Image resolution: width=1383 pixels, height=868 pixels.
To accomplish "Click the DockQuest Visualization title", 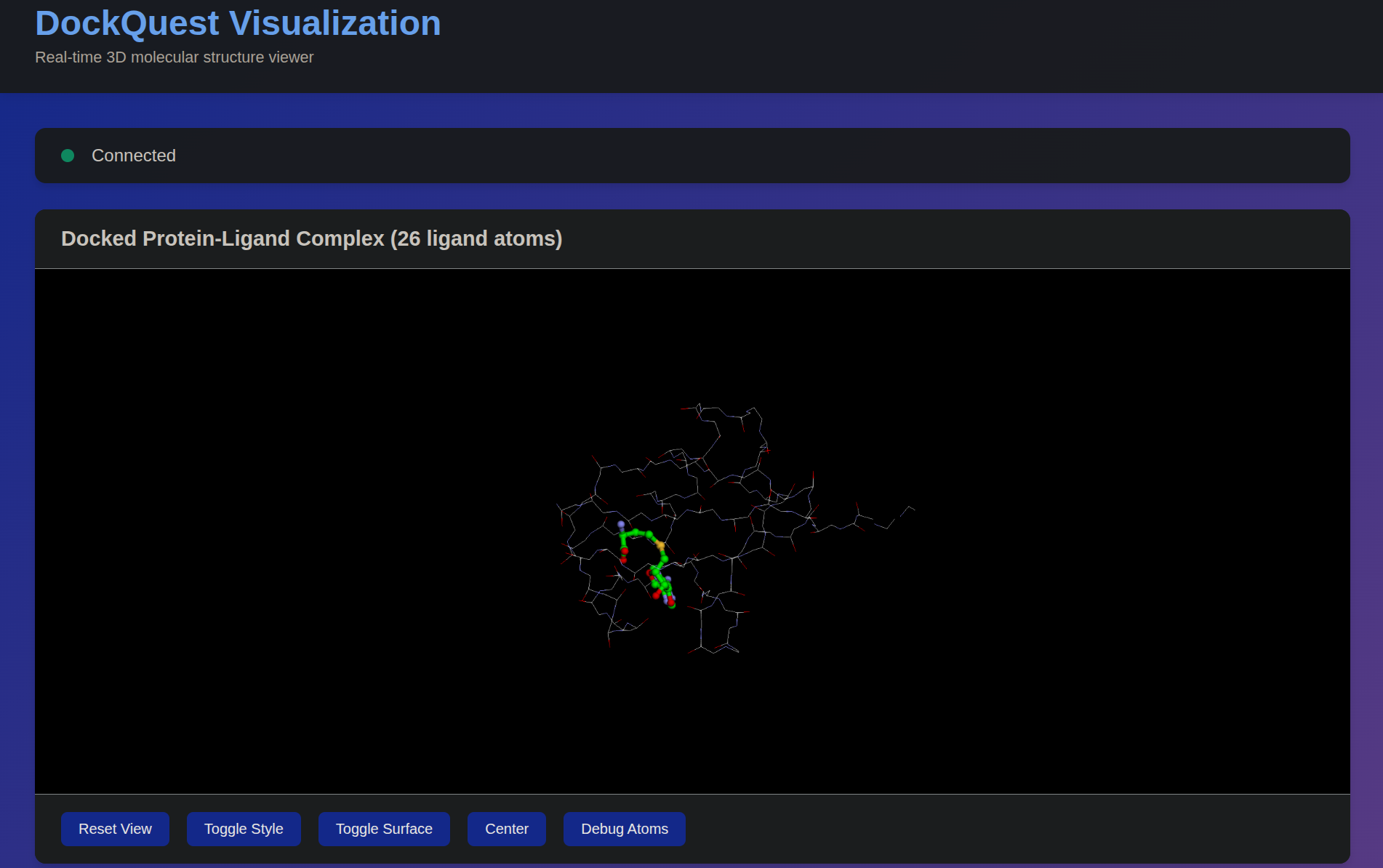I will 238,23.
